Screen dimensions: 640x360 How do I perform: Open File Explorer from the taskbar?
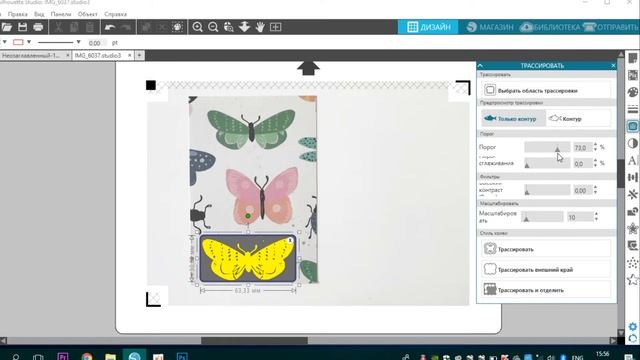110,357
